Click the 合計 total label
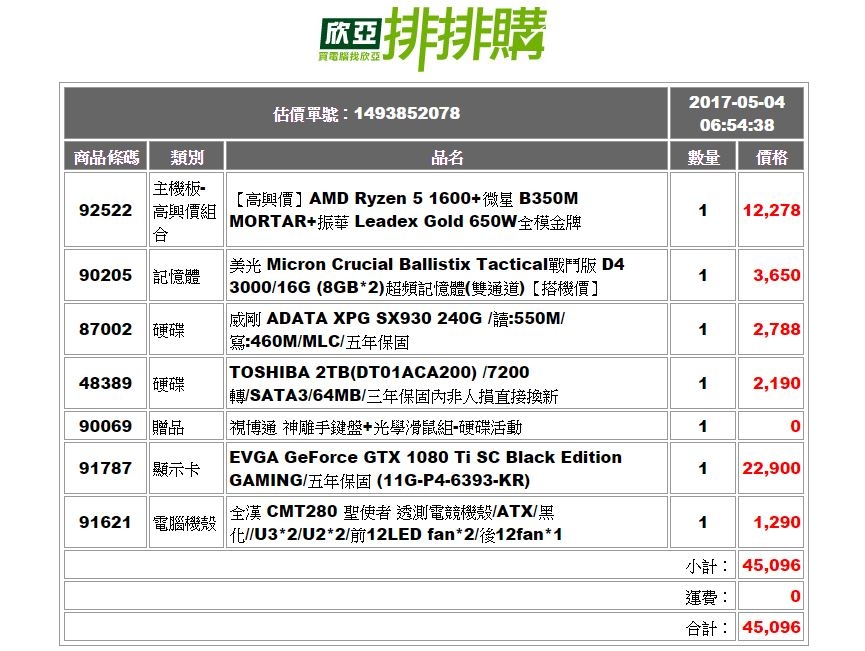The height and width of the screenshot is (651, 865). [x=707, y=628]
